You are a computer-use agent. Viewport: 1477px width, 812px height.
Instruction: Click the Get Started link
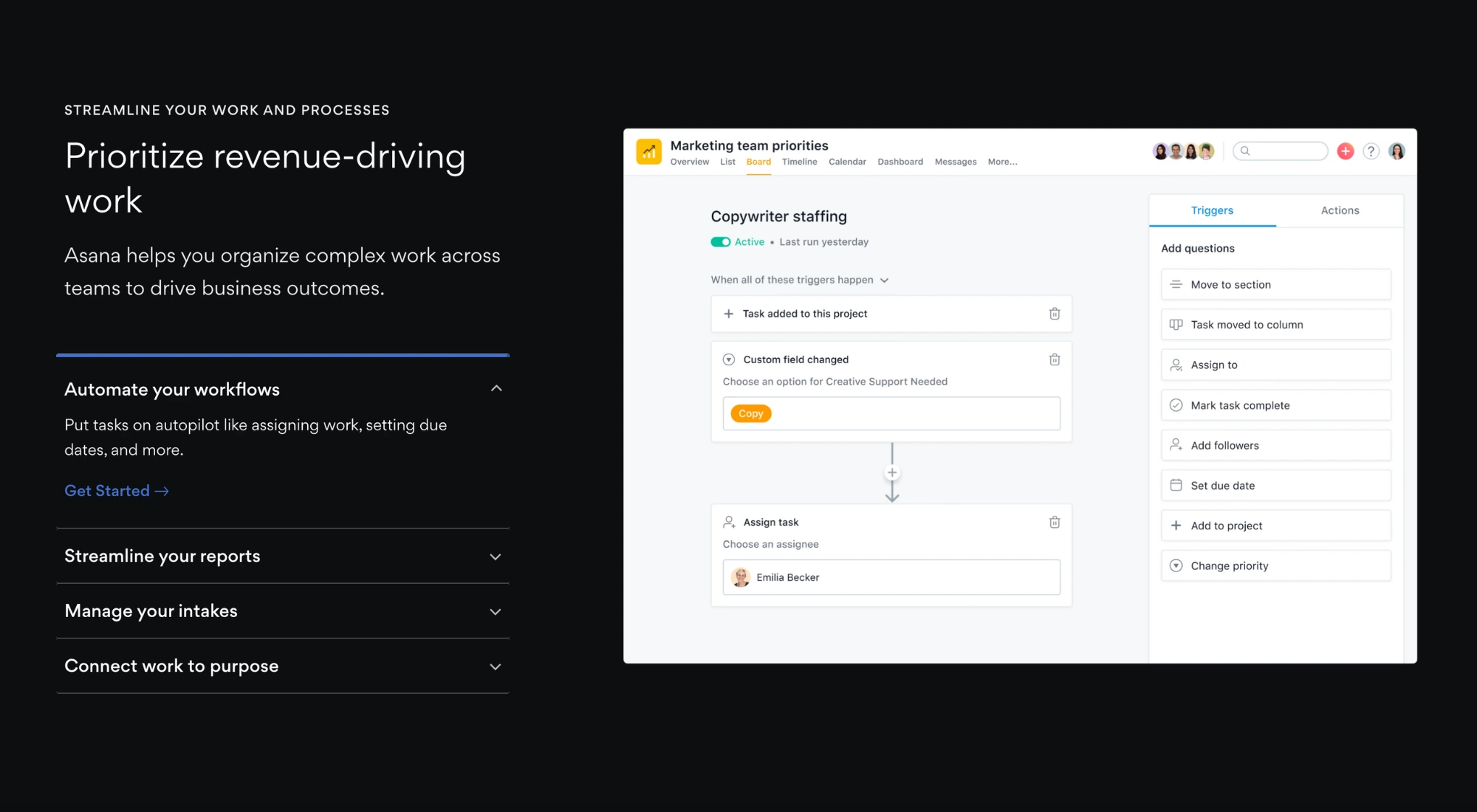[116, 490]
